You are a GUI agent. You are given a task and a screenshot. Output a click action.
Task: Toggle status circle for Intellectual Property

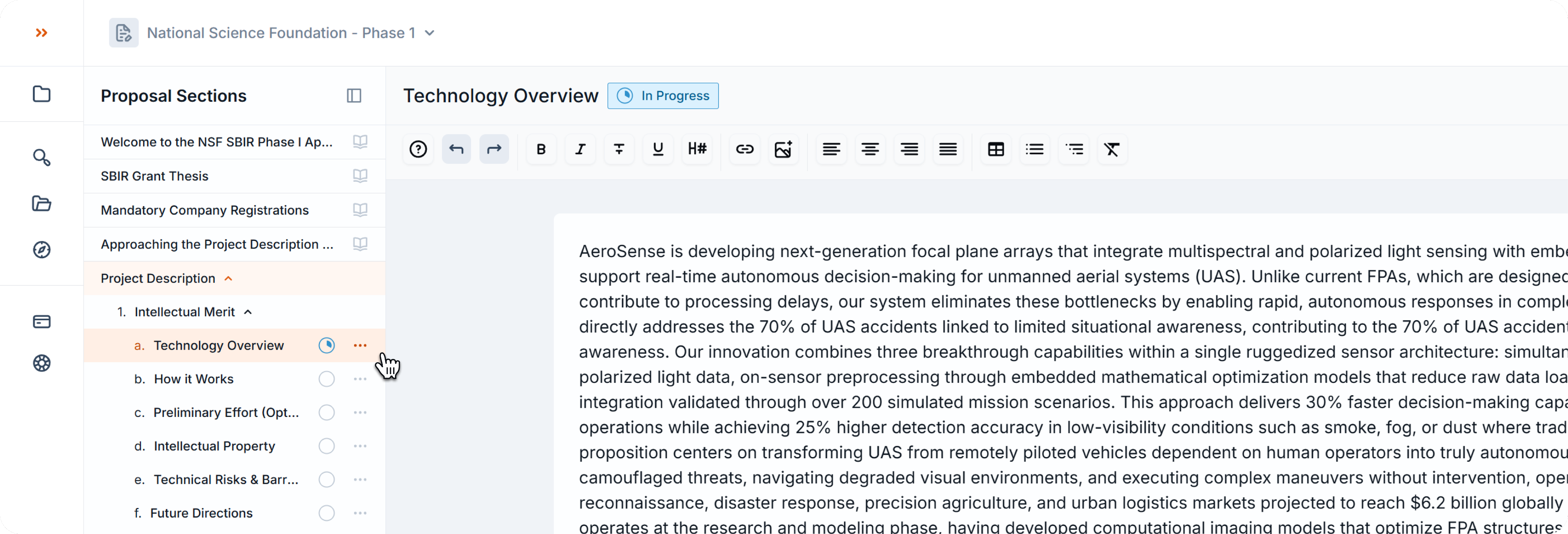(x=326, y=446)
